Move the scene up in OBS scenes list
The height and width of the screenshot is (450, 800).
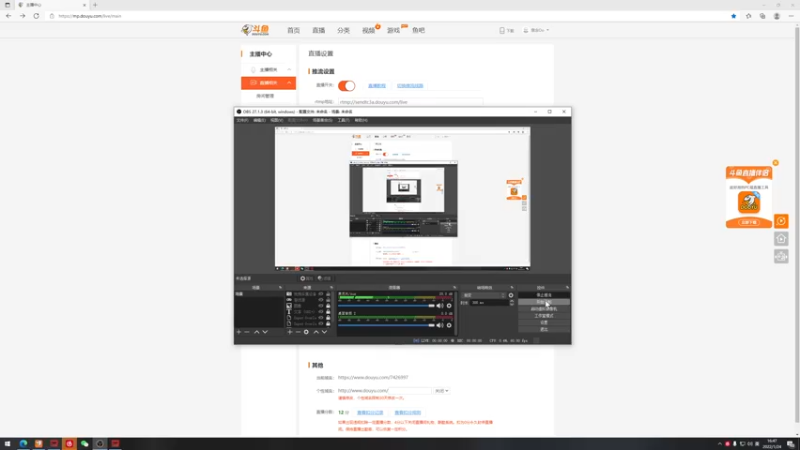point(257,332)
